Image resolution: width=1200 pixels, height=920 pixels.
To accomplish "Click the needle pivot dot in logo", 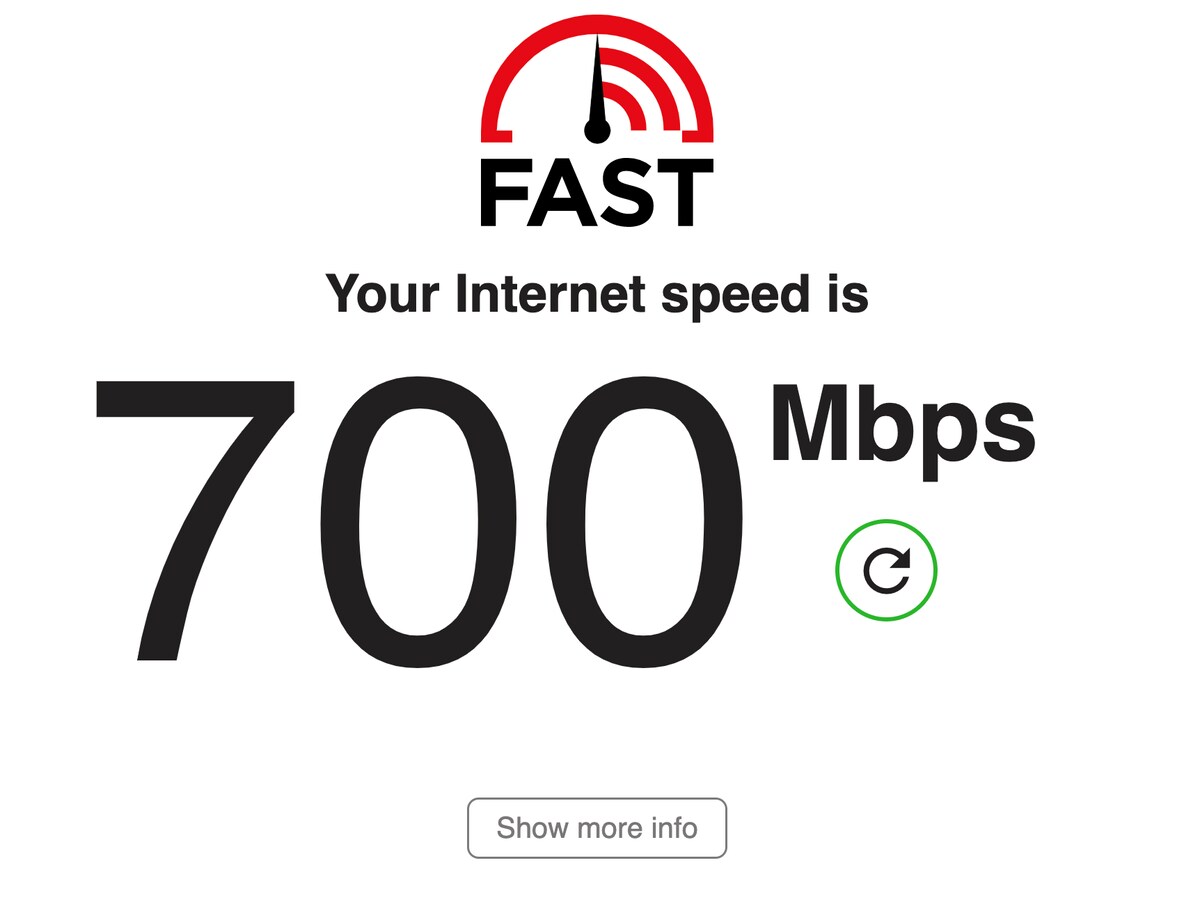I will coord(597,129).
